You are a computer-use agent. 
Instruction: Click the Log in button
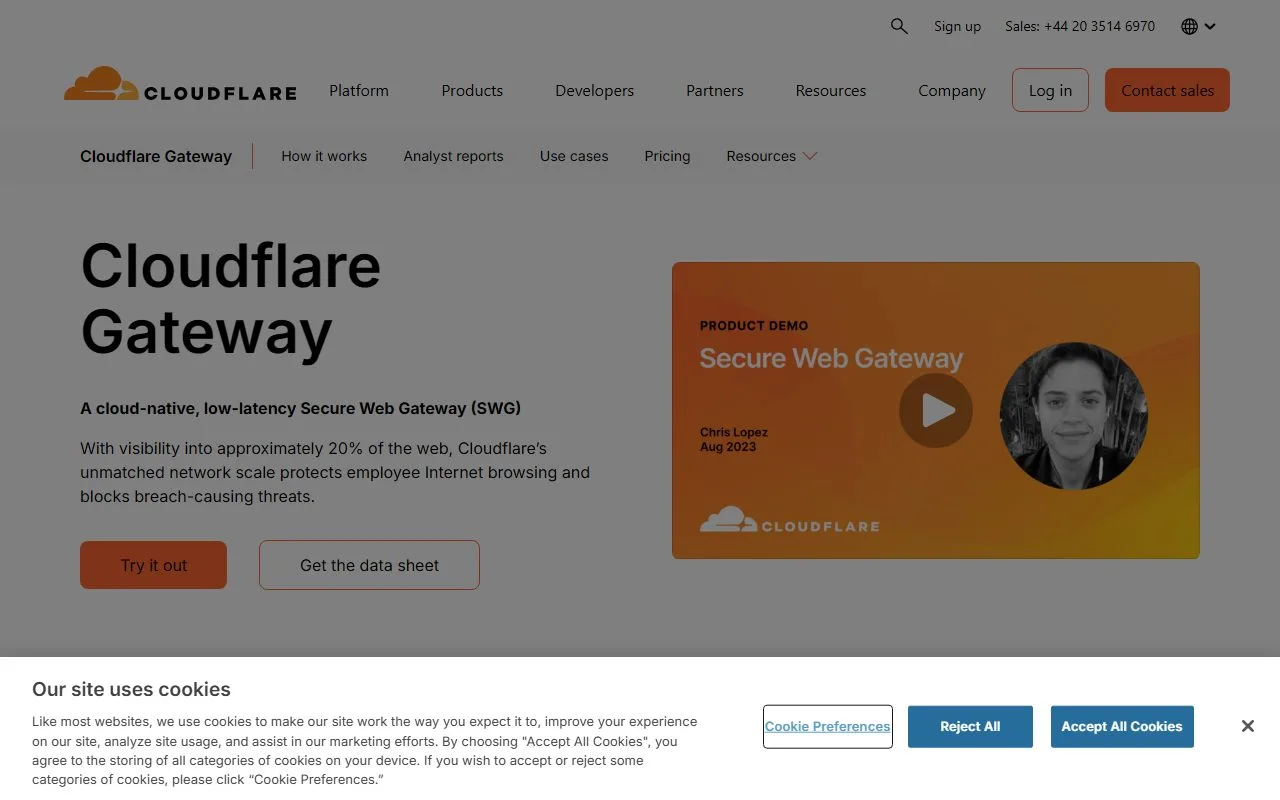click(x=1050, y=90)
